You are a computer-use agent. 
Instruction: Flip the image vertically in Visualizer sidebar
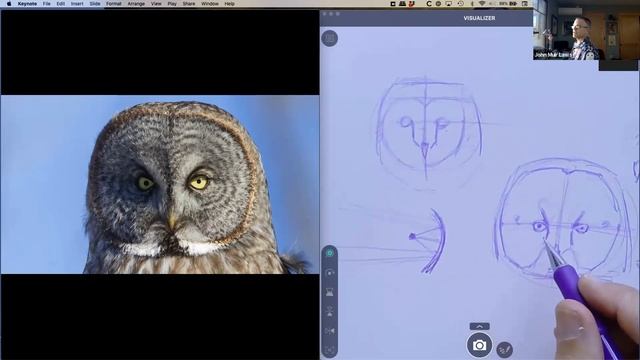coord(330,312)
